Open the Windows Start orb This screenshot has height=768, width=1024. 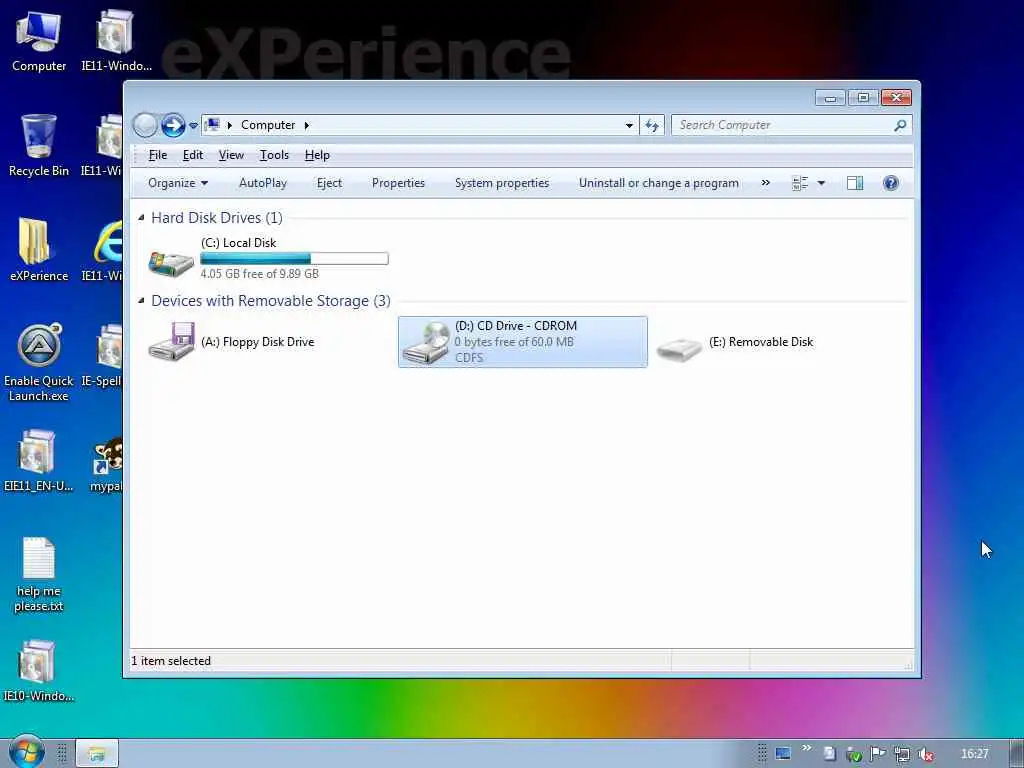pyautogui.click(x=26, y=752)
